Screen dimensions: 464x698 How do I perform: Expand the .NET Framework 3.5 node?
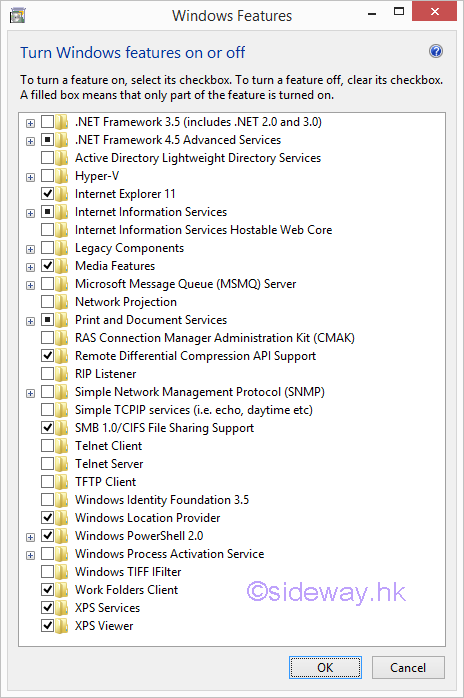click(x=30, y=123)
